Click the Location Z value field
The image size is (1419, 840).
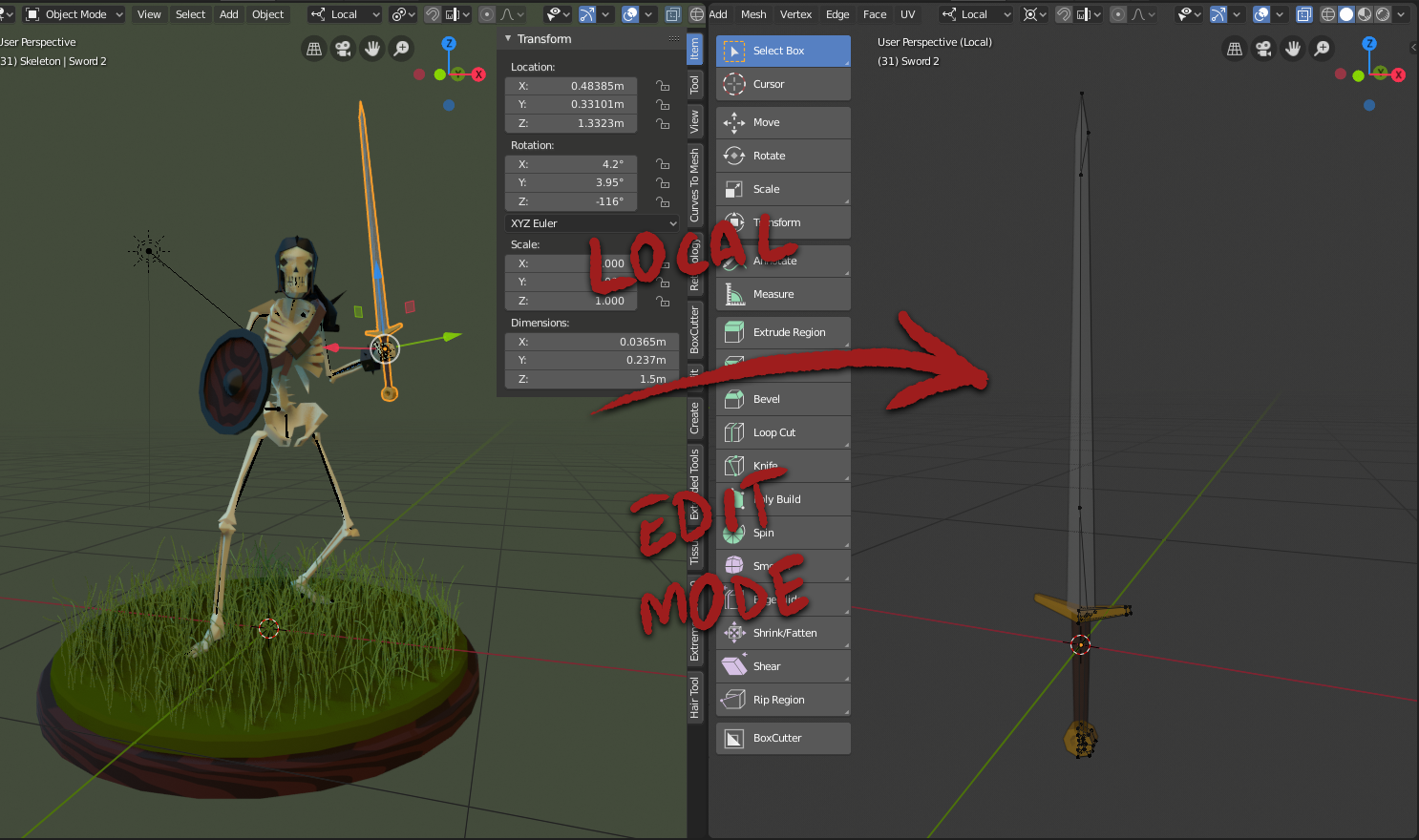tap(571, 123)
